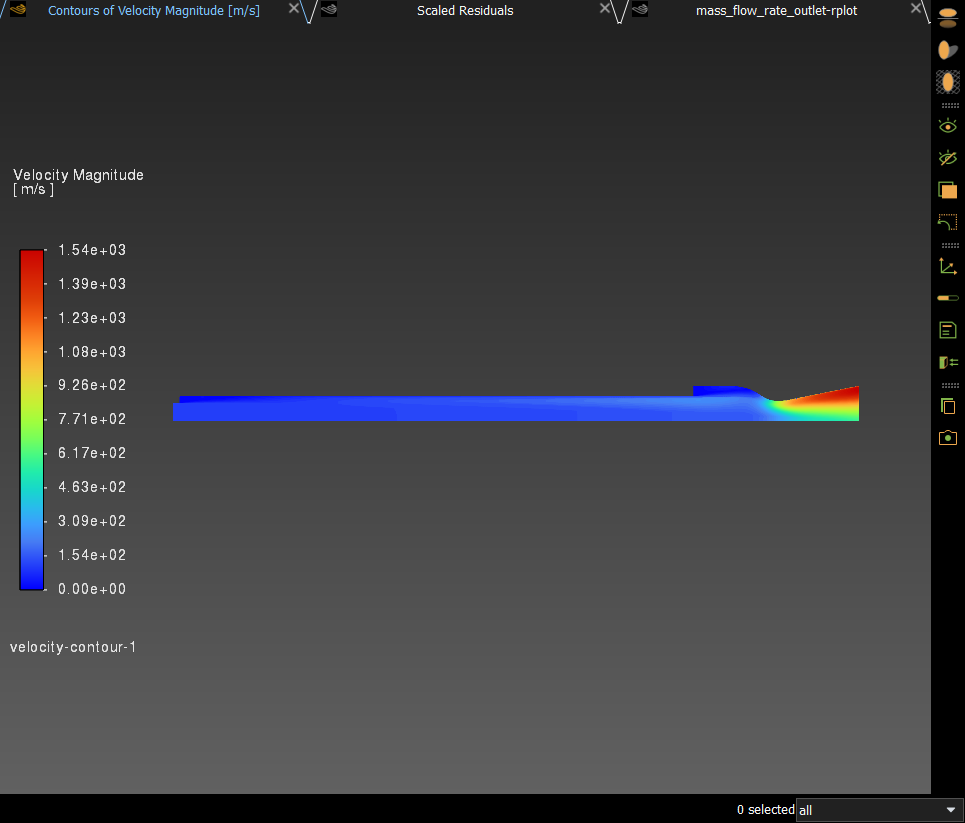Hide surfaces with the crossed-out eye icon

948,158
